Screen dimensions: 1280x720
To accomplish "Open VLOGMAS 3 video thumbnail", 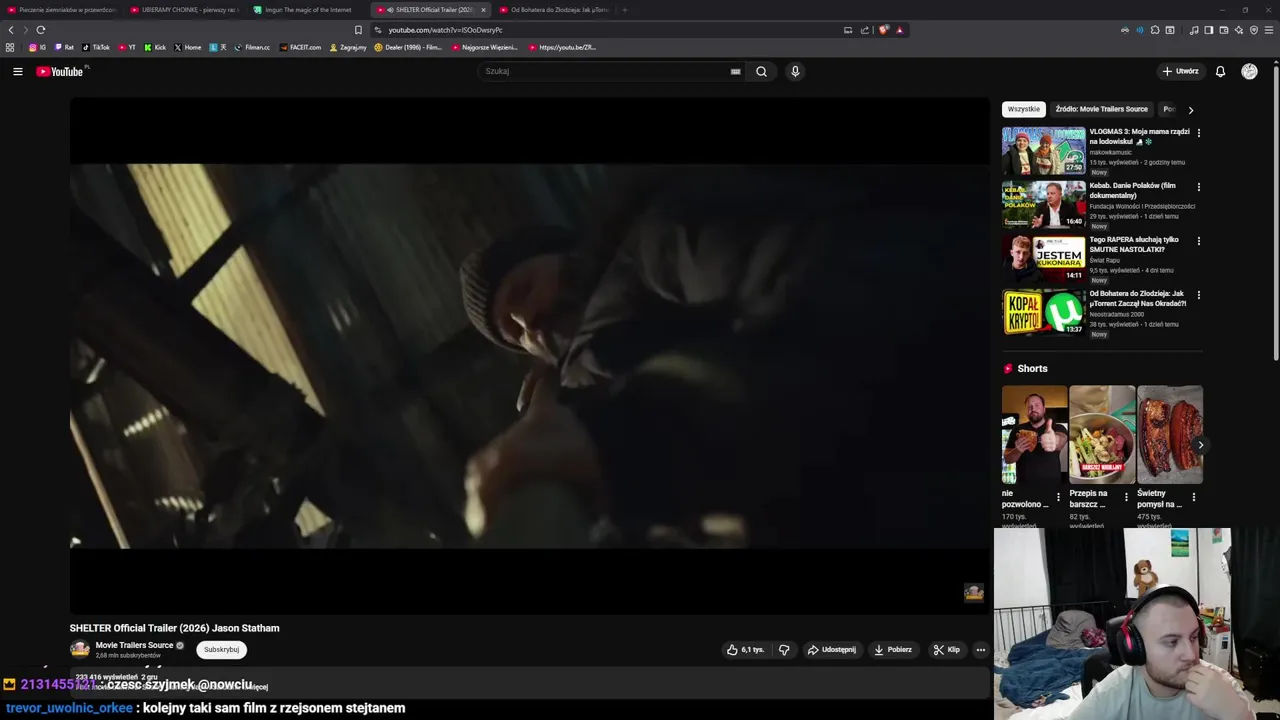I will [x=1043, y=151].
